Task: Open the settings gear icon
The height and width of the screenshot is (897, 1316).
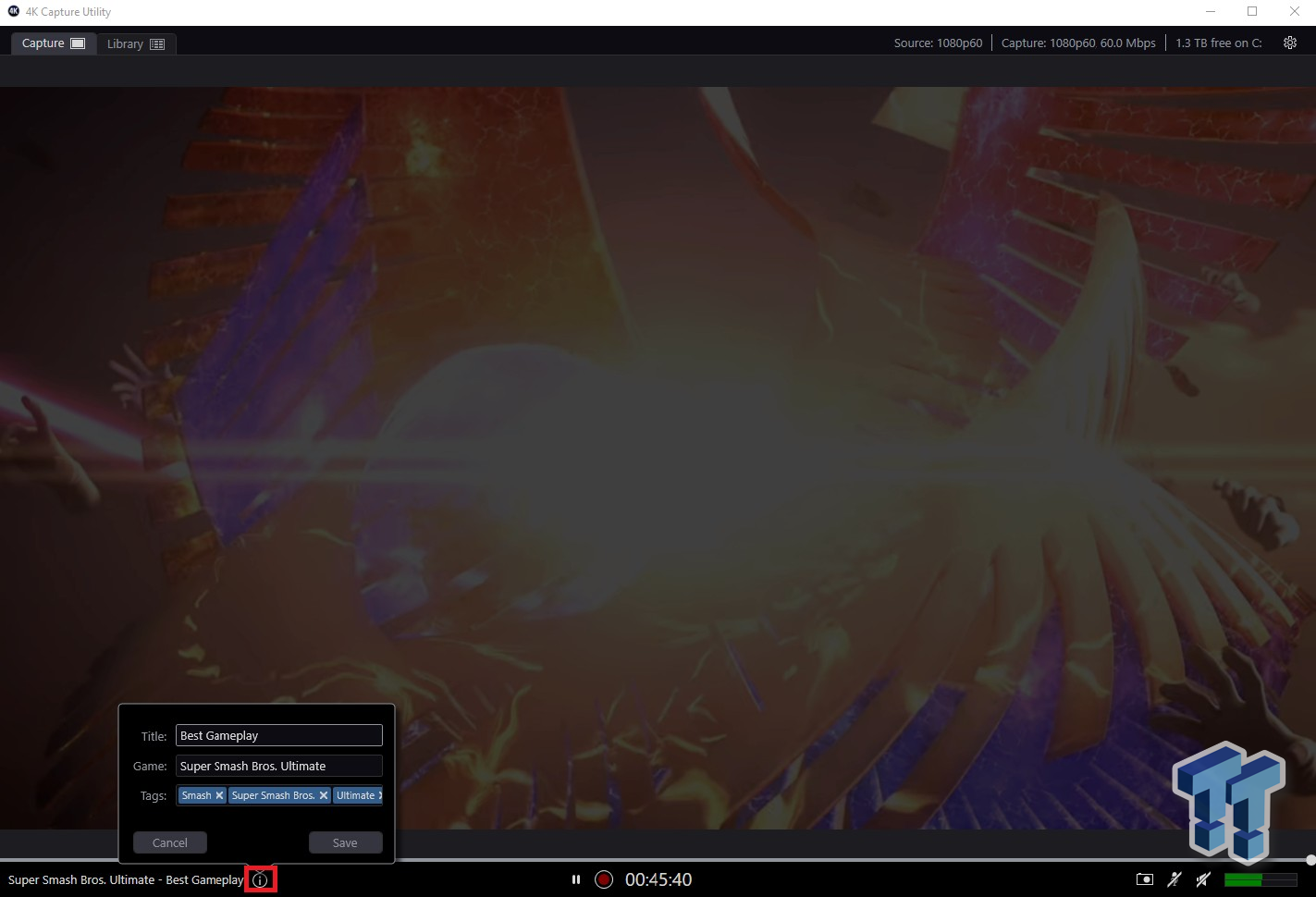Action: click(1290, 43)
